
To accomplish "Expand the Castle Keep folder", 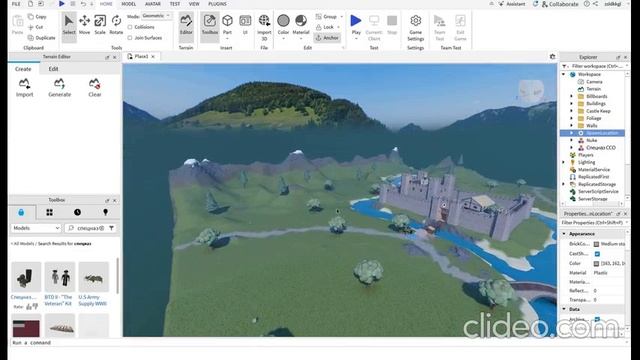I will [x=571, y=111].
